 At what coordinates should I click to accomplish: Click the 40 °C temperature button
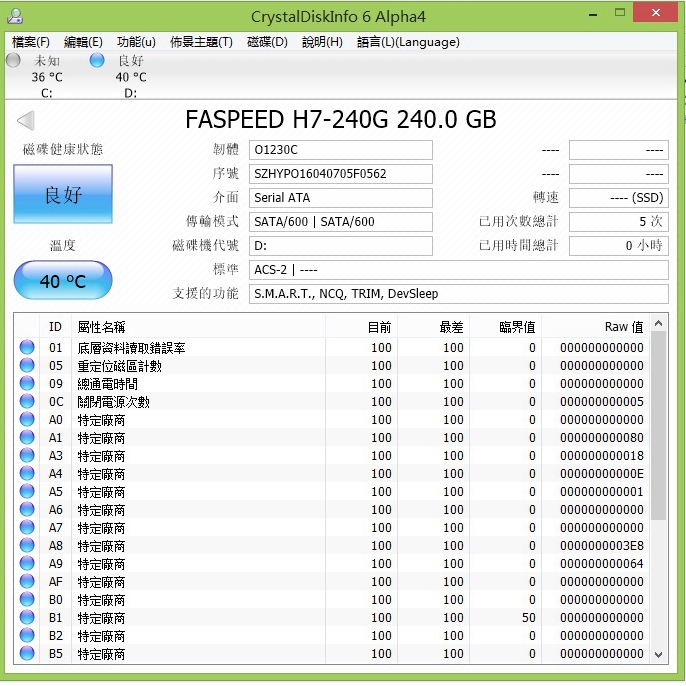click(63, 280)
